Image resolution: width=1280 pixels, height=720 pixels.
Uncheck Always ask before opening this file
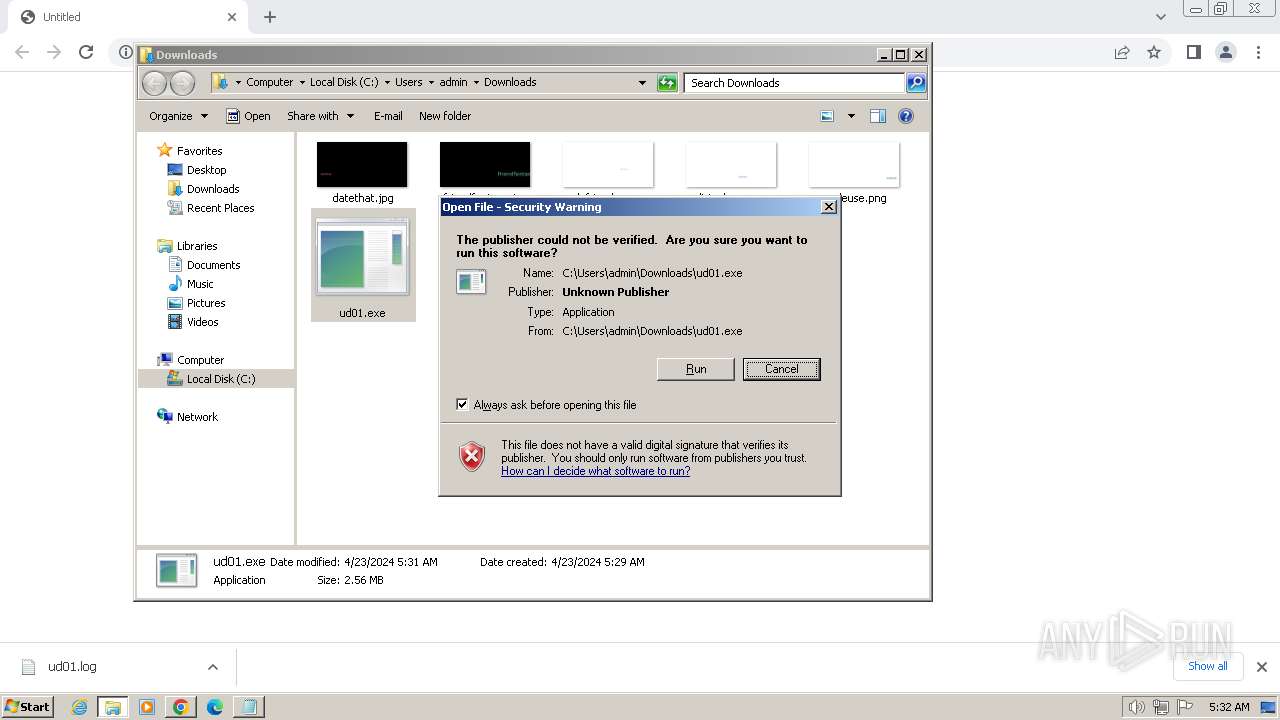point(462,405)
